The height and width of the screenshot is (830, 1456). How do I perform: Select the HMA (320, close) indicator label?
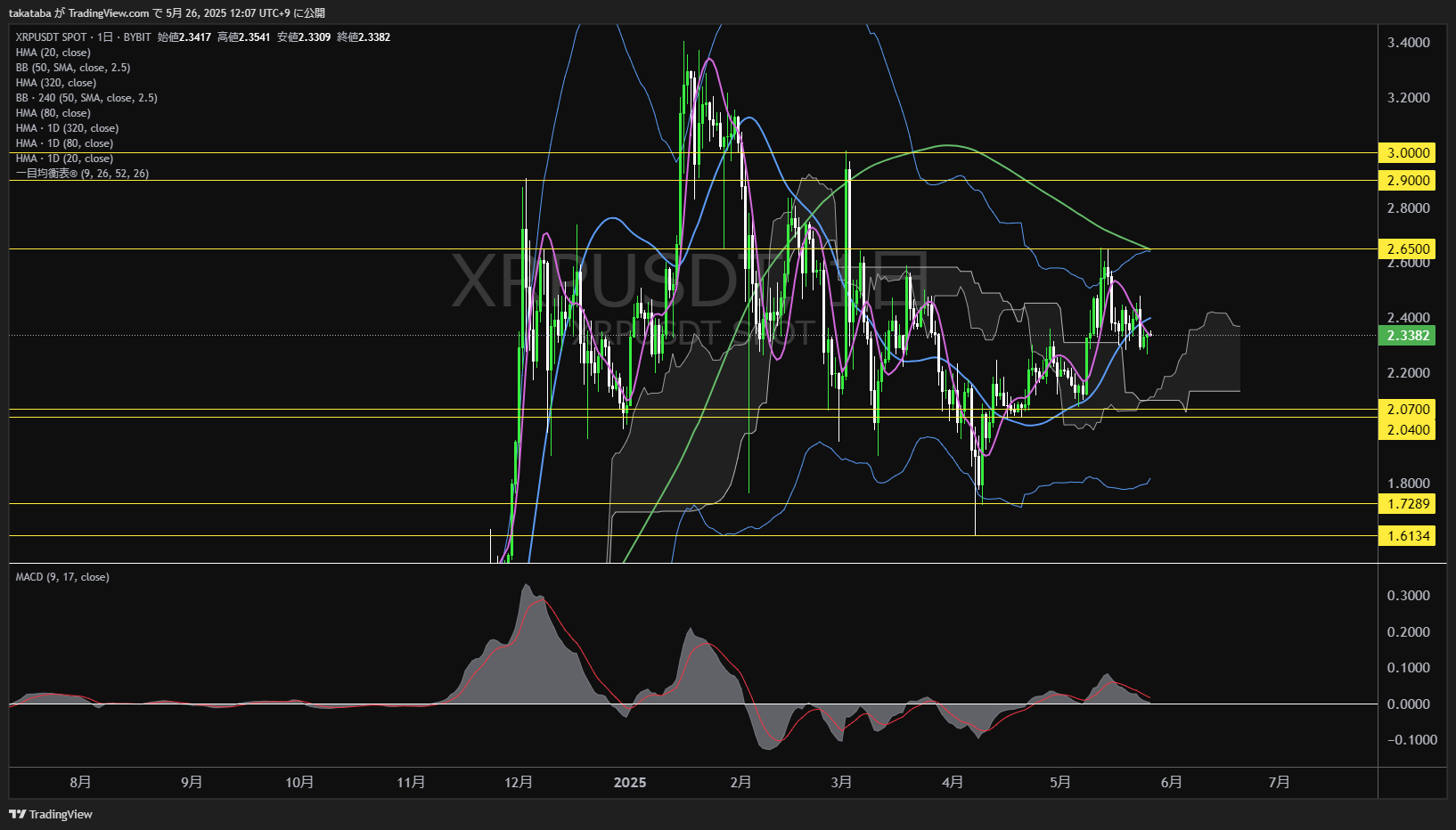[56, 83]
